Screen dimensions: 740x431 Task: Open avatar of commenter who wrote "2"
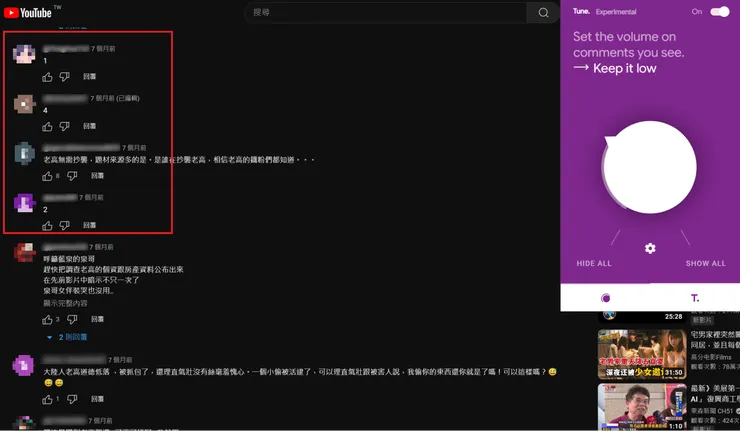pos(24,203)
